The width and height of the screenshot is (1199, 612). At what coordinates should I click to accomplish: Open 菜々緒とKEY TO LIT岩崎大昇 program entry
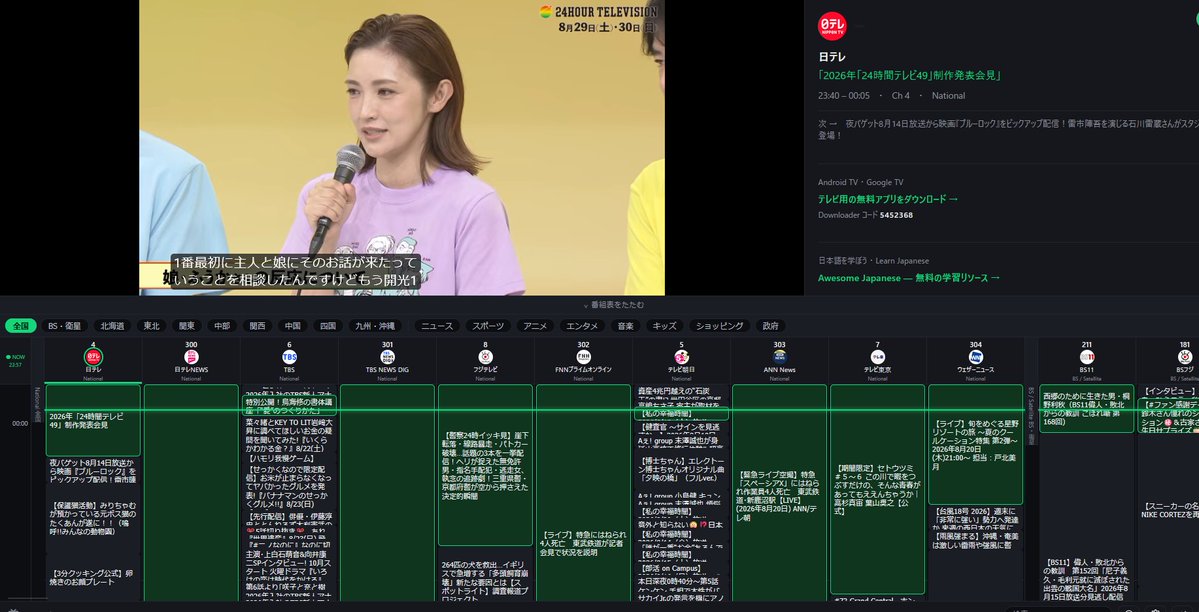[289, 435]
